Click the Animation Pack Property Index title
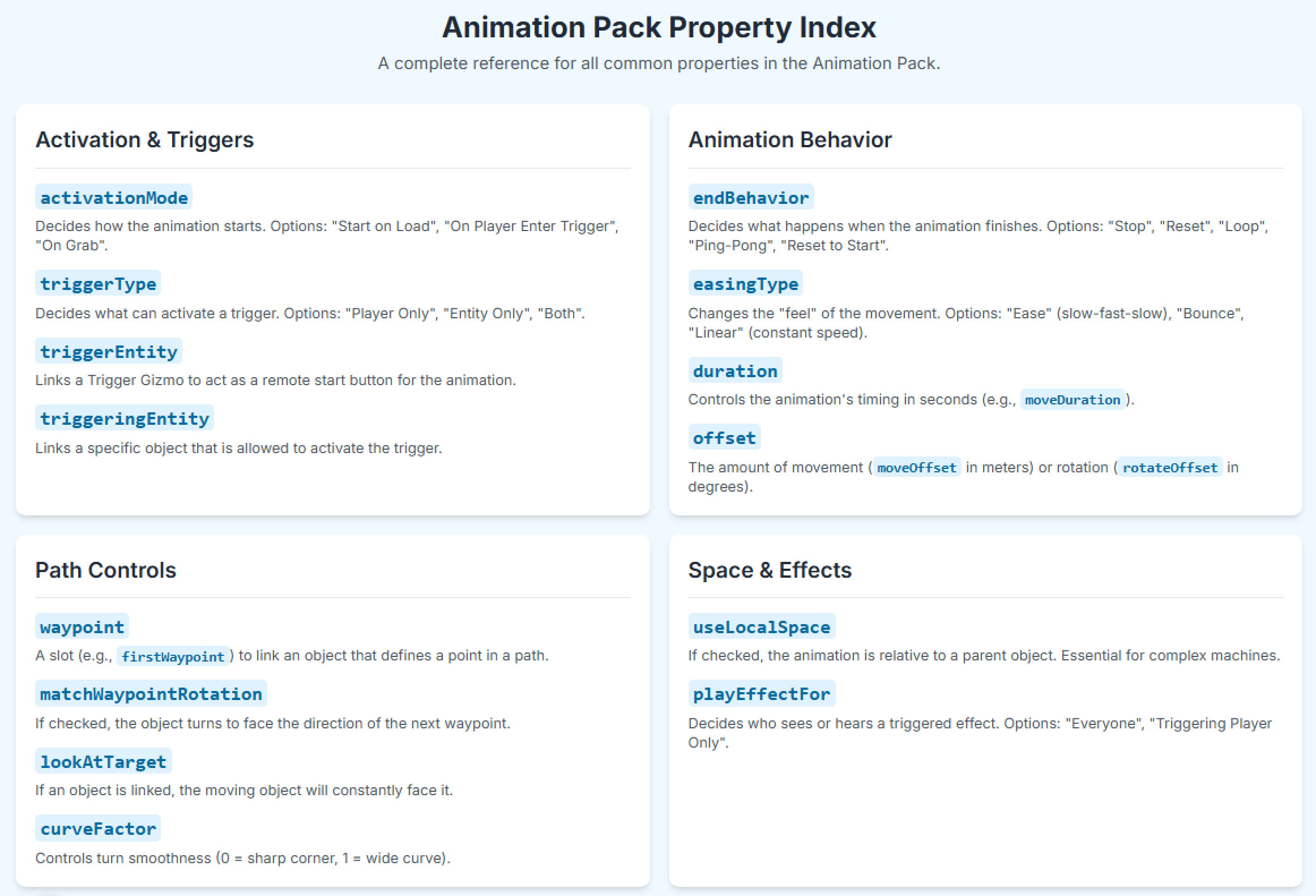 tap(659, 27)
